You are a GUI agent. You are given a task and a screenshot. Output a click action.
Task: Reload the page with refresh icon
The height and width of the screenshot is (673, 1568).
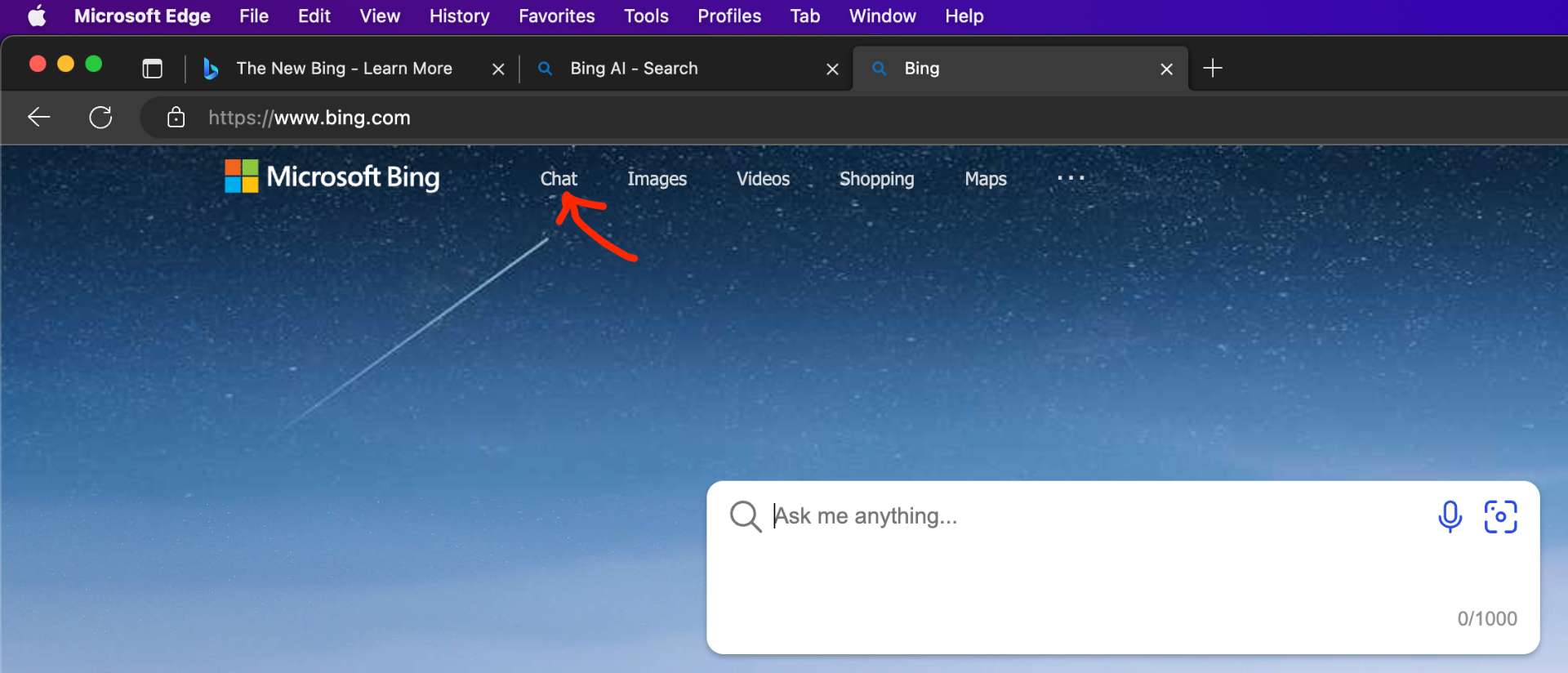[100, 118]
